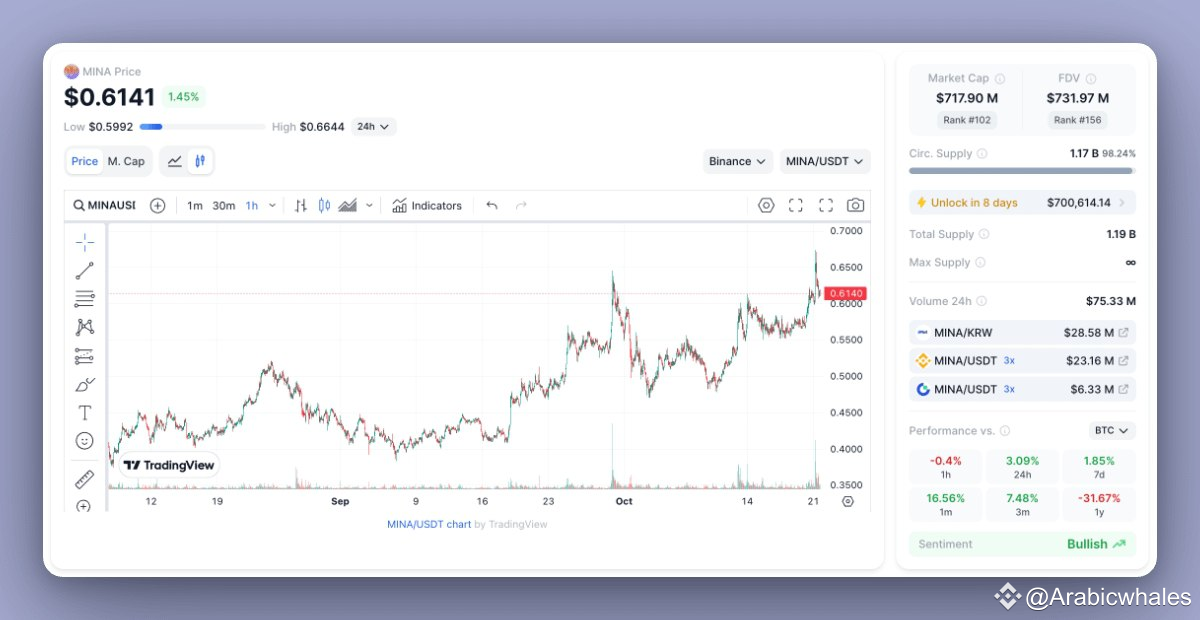
Task: Take a chart snapshot with camera icon
Action: 855,205
